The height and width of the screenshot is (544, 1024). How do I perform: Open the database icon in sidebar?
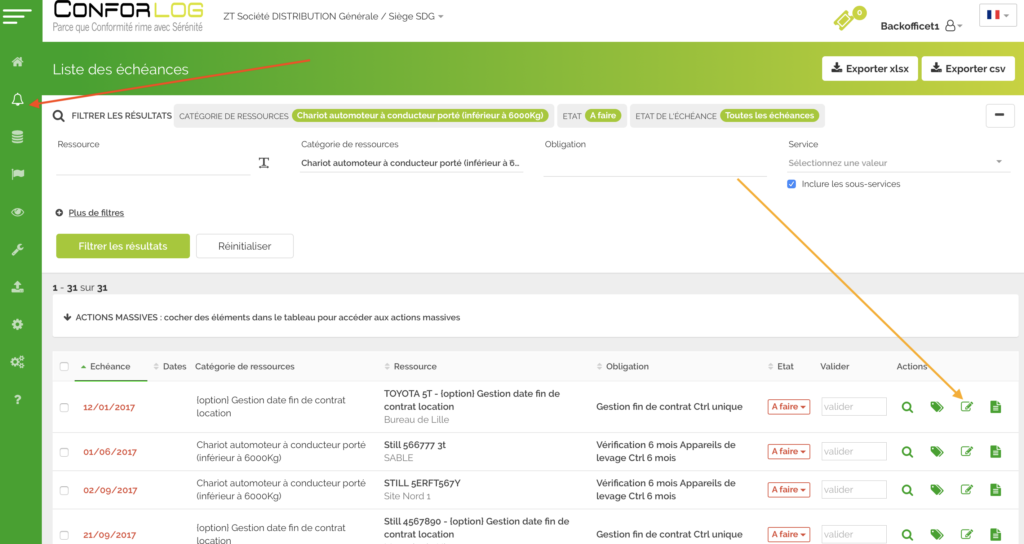coord(18,137)
